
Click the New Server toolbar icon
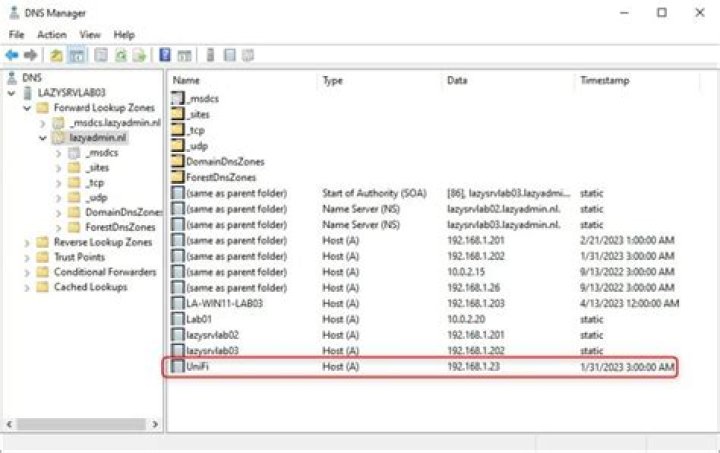click(x=210, y=55)
